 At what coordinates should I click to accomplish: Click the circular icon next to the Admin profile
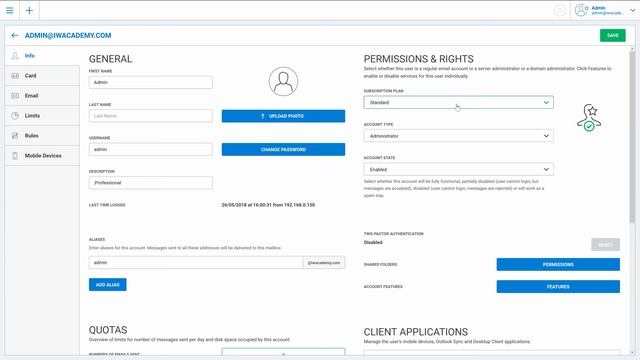click(560, 11)
